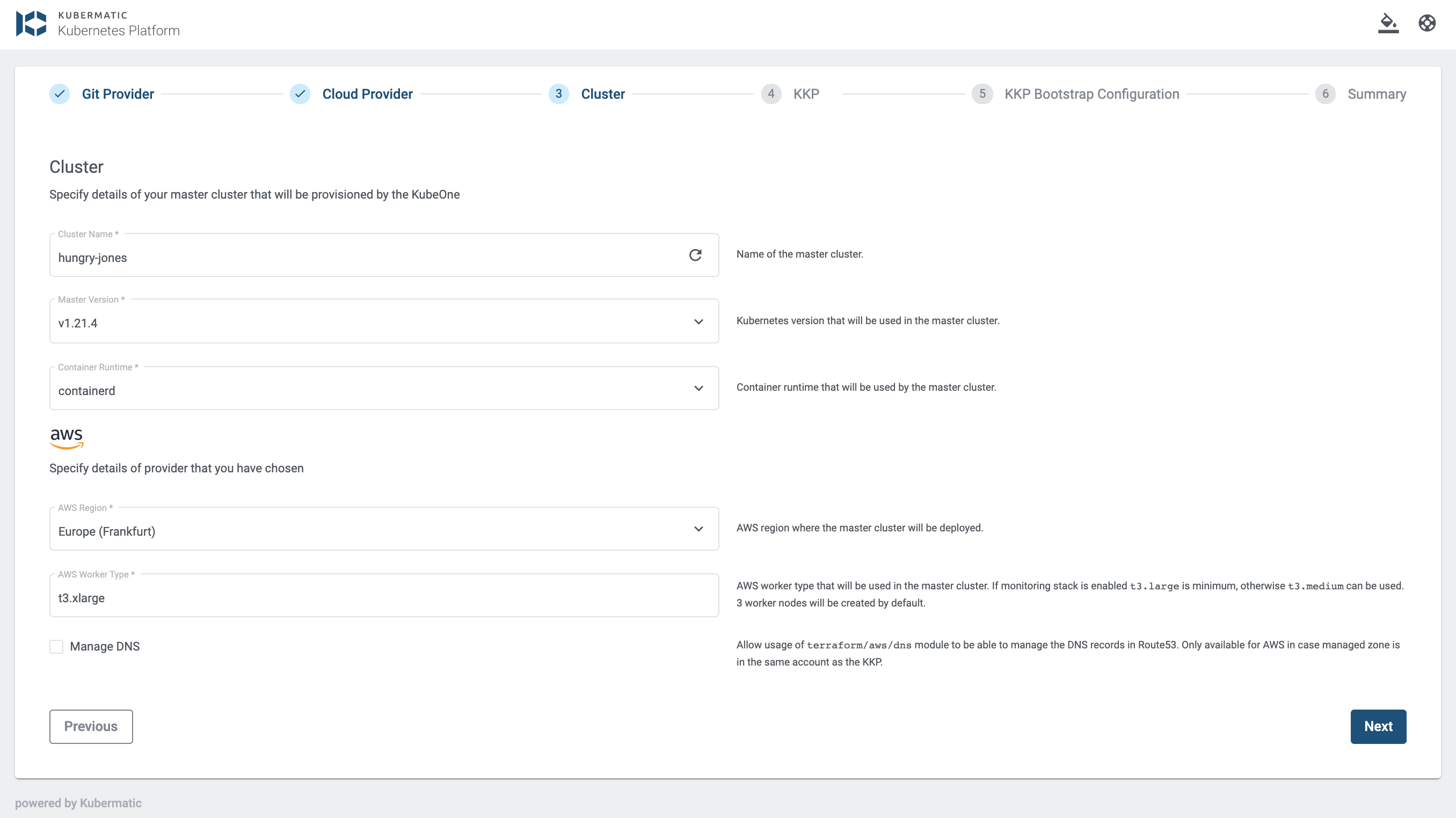This screenshot has width=1456, height=818.
Task: Click the Container runtime description text
Action: click(867, 388)
